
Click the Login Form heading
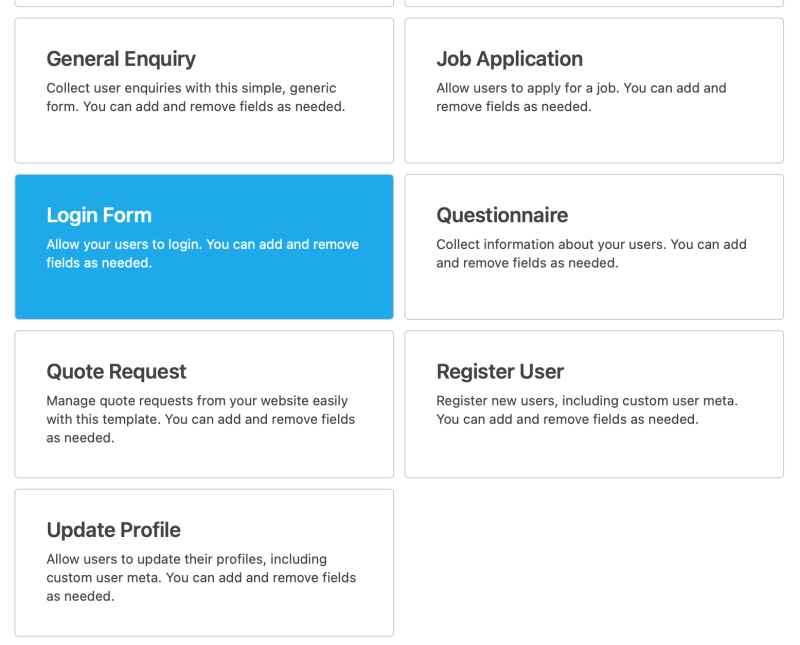tap(99, 215)
